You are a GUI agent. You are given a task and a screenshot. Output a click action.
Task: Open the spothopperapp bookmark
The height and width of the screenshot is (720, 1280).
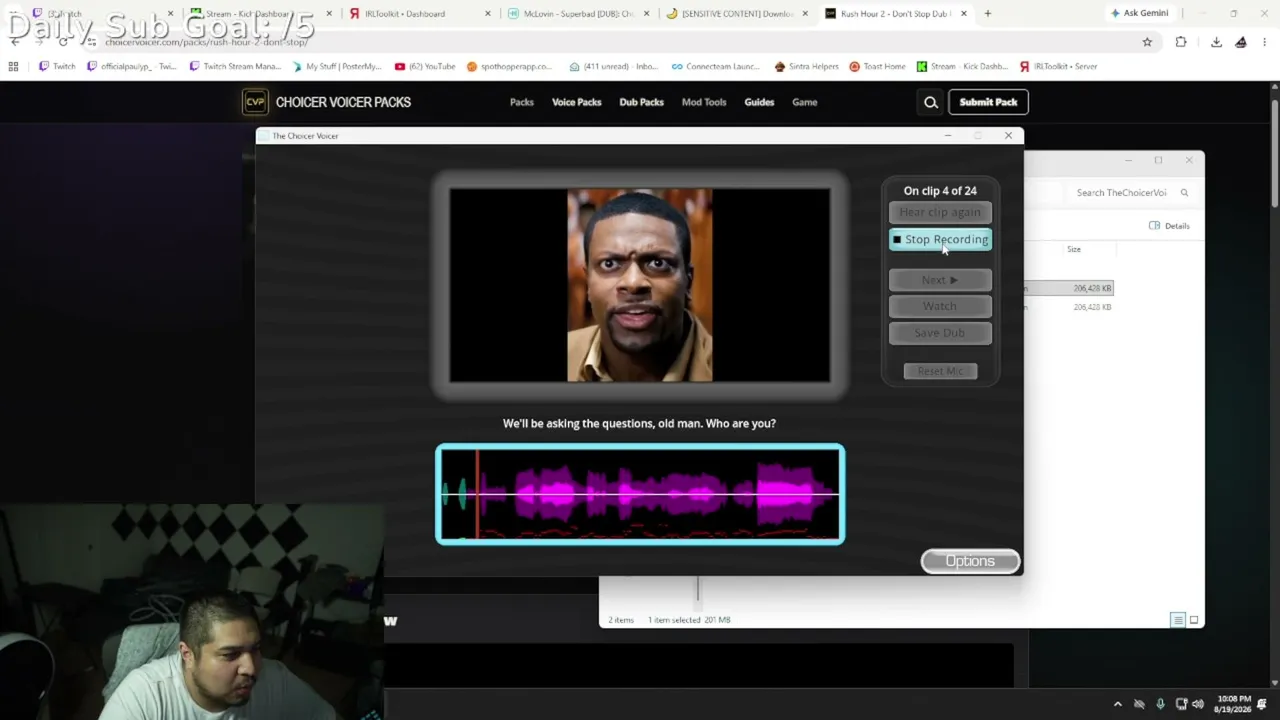tap(509, 66)
